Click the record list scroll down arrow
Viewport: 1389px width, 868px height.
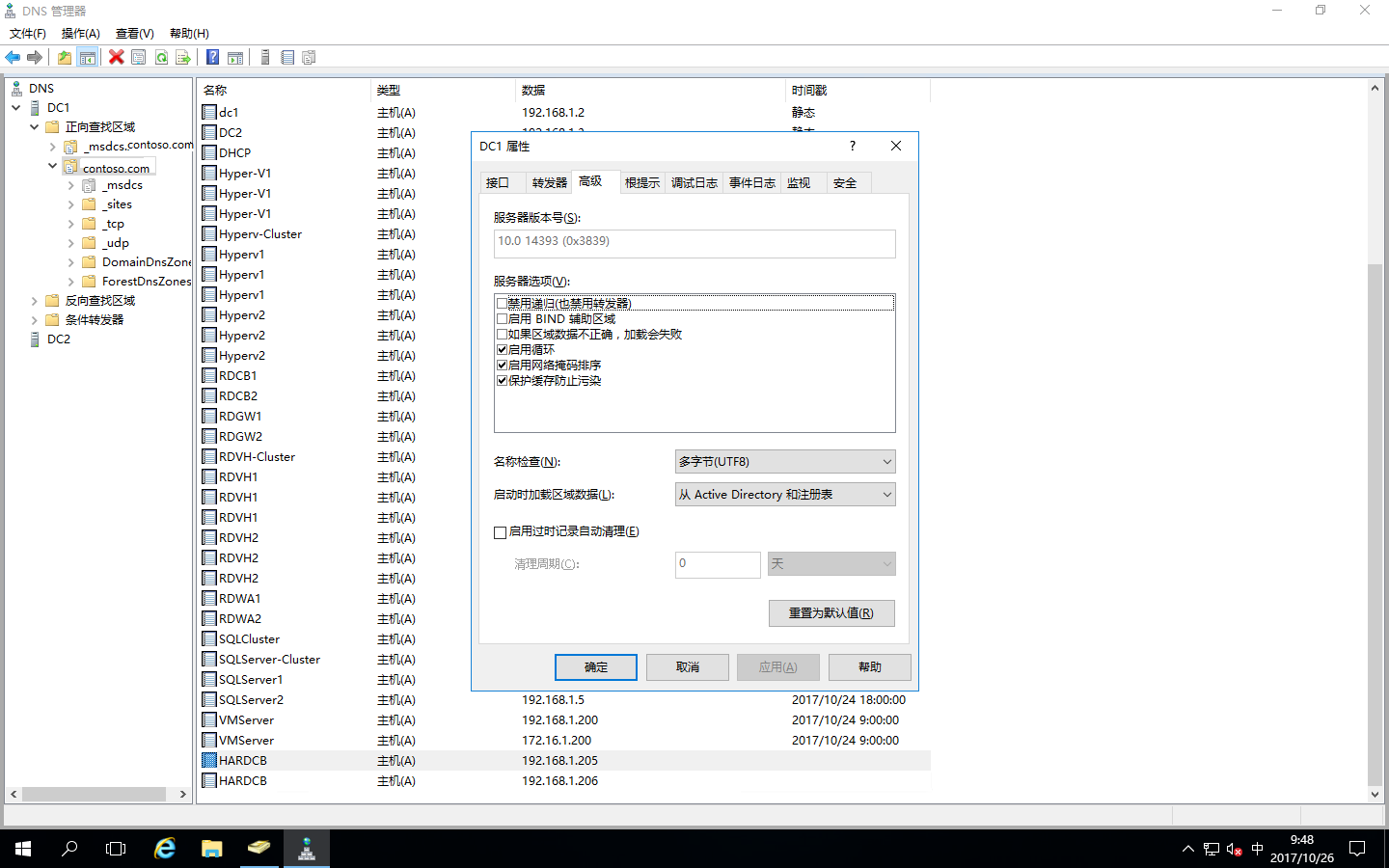(x=1375, y=795)
